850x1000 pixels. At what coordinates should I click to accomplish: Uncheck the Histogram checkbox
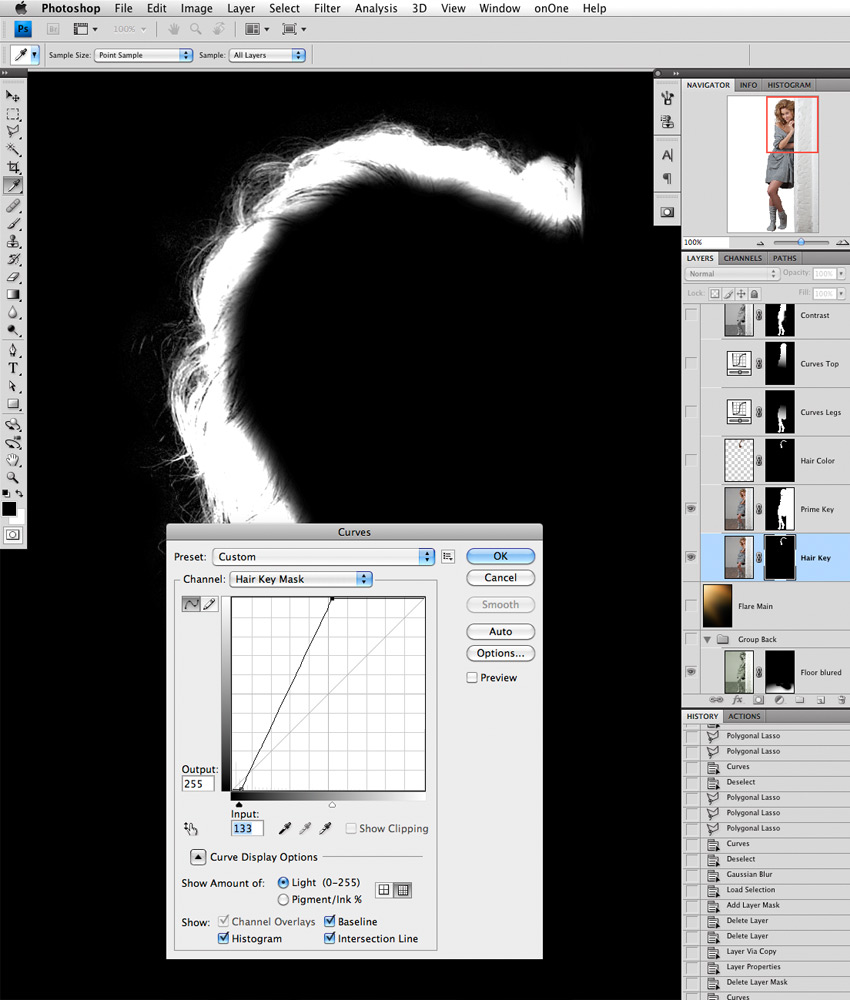pos(223,939)
